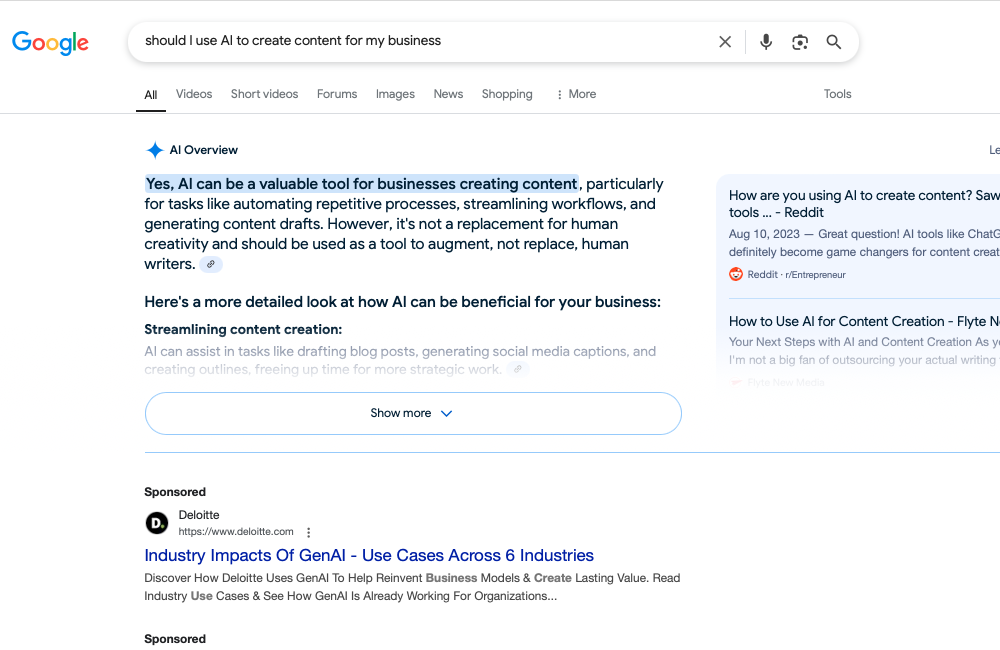
Task: Click the Google logo
Action: point(50,43)
